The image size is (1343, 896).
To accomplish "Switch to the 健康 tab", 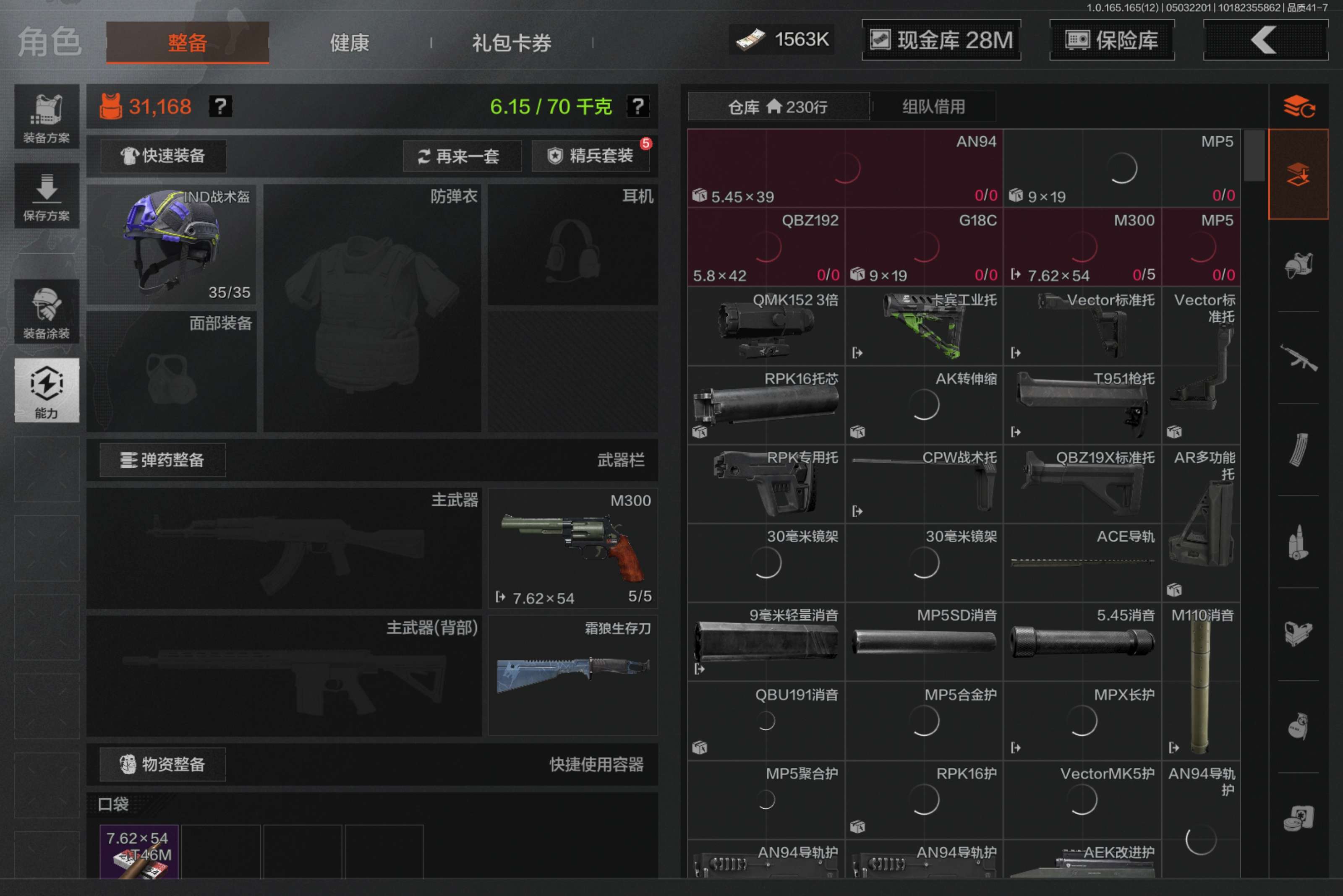I will (x=349, y=43).
